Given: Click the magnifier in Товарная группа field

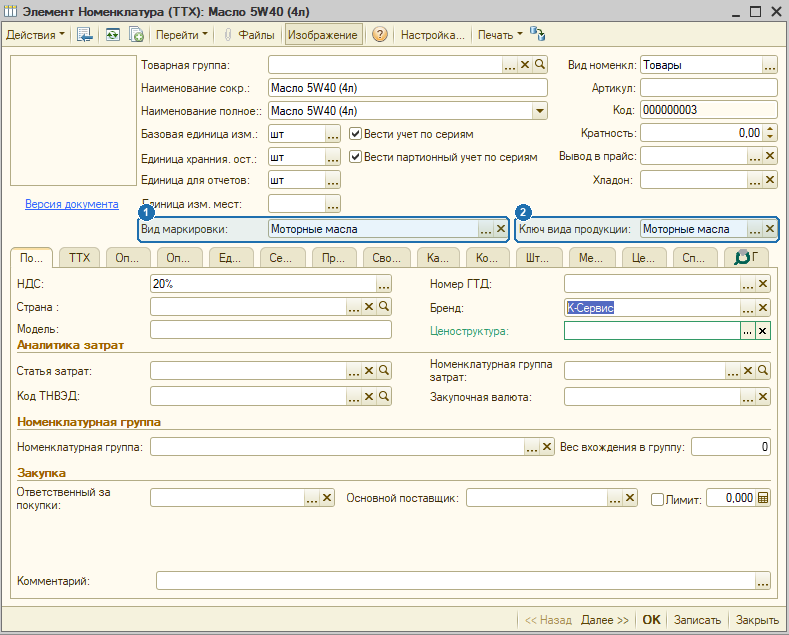Looking at the screenshot, I should 540,64.
